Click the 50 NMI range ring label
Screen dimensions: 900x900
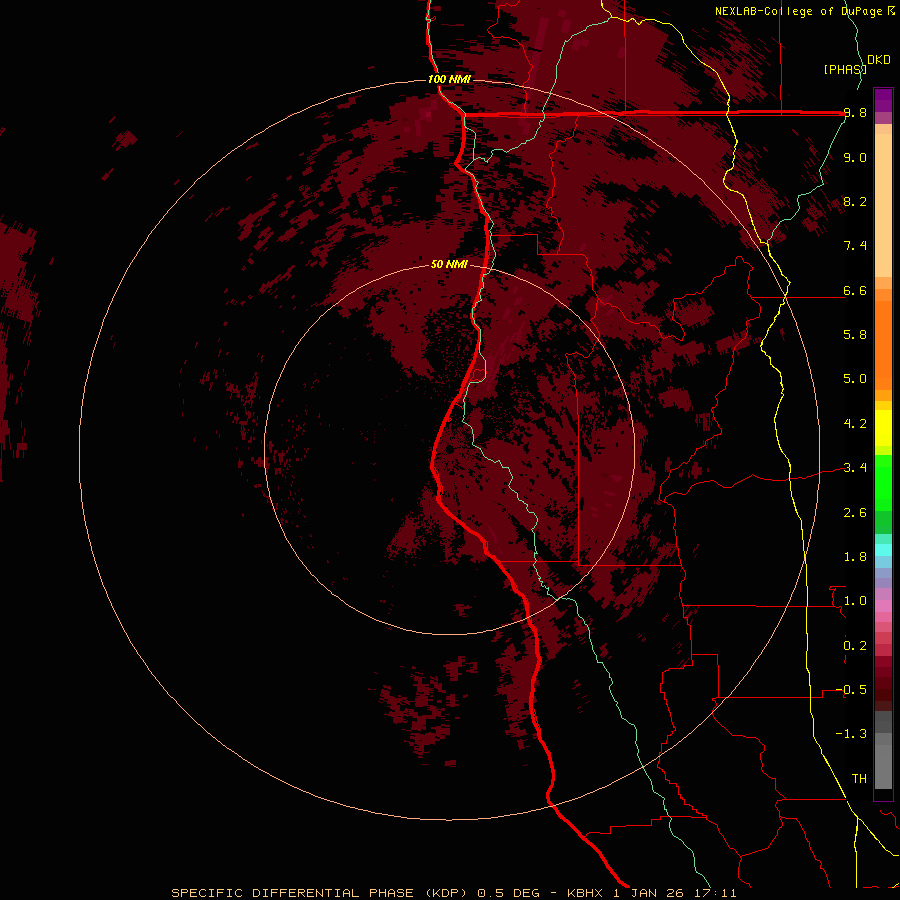coord(449,265)
